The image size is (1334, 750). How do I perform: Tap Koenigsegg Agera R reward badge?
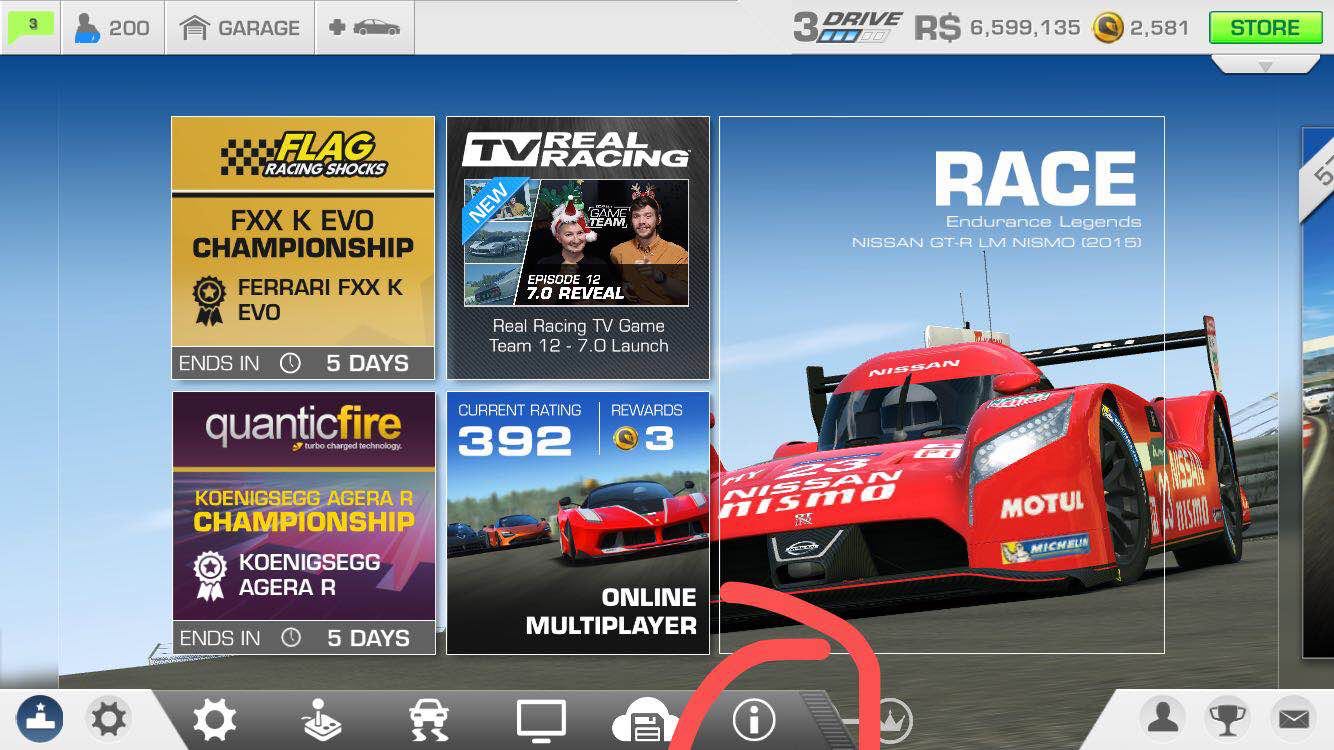pyautogui.click(x=211, y=576)
